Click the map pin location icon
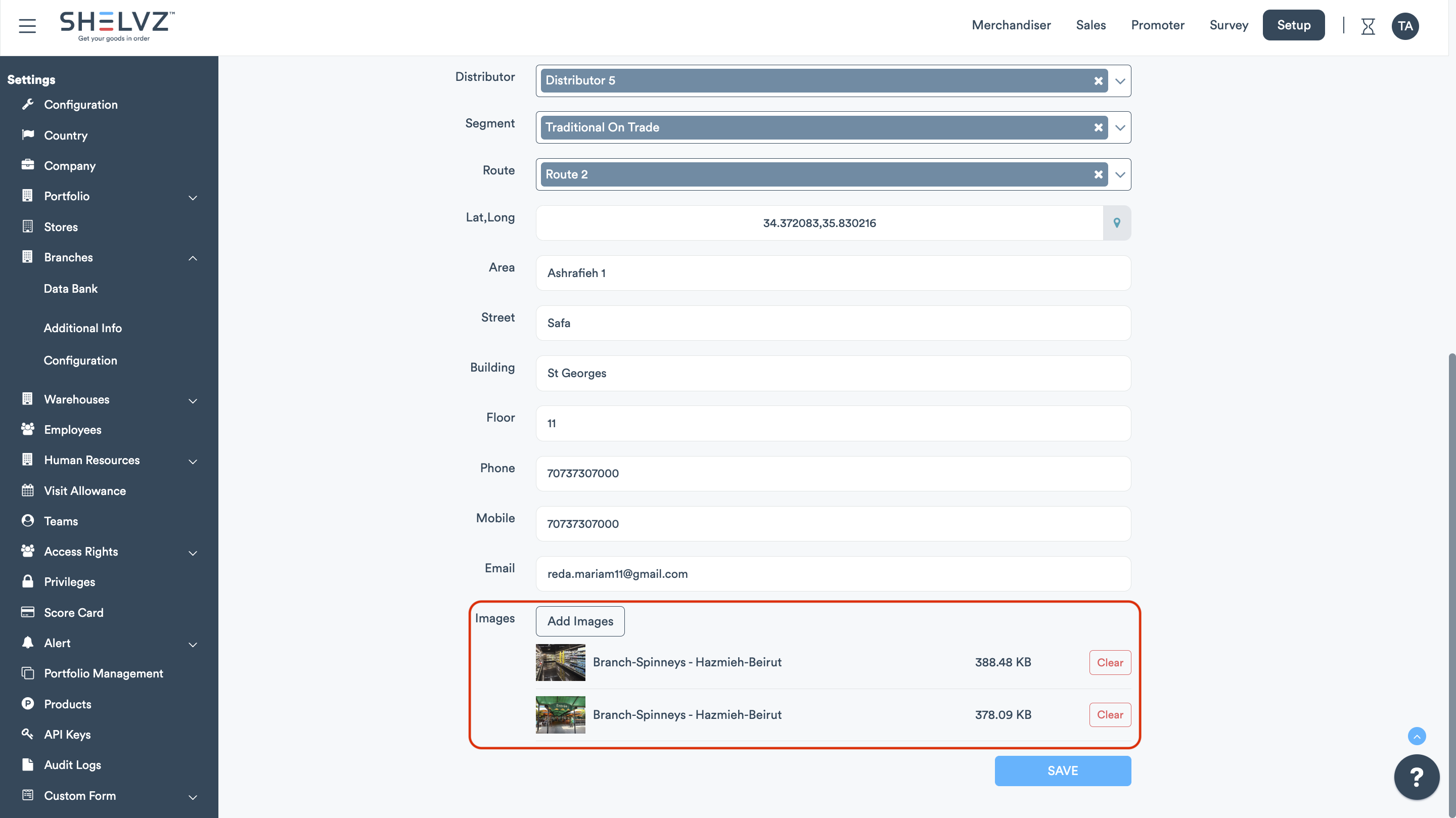1456x818 pixels. 1117,223
